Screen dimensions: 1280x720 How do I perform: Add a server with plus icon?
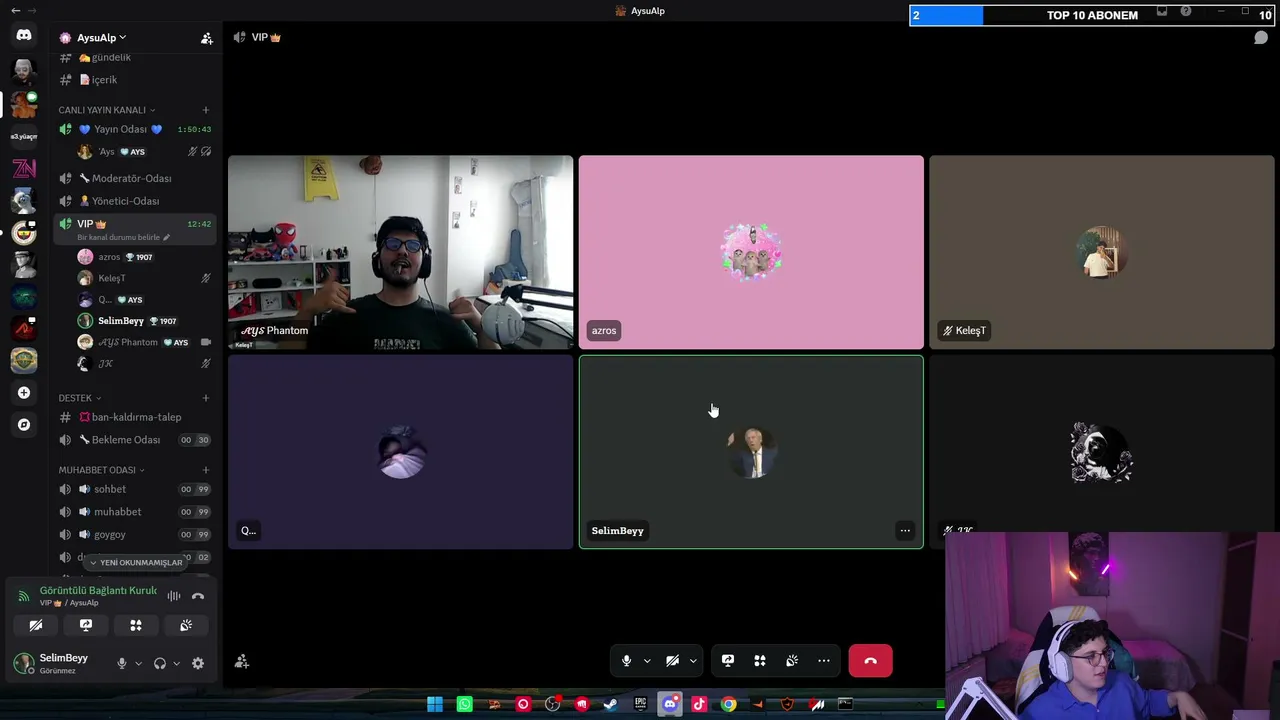point(24,393)
